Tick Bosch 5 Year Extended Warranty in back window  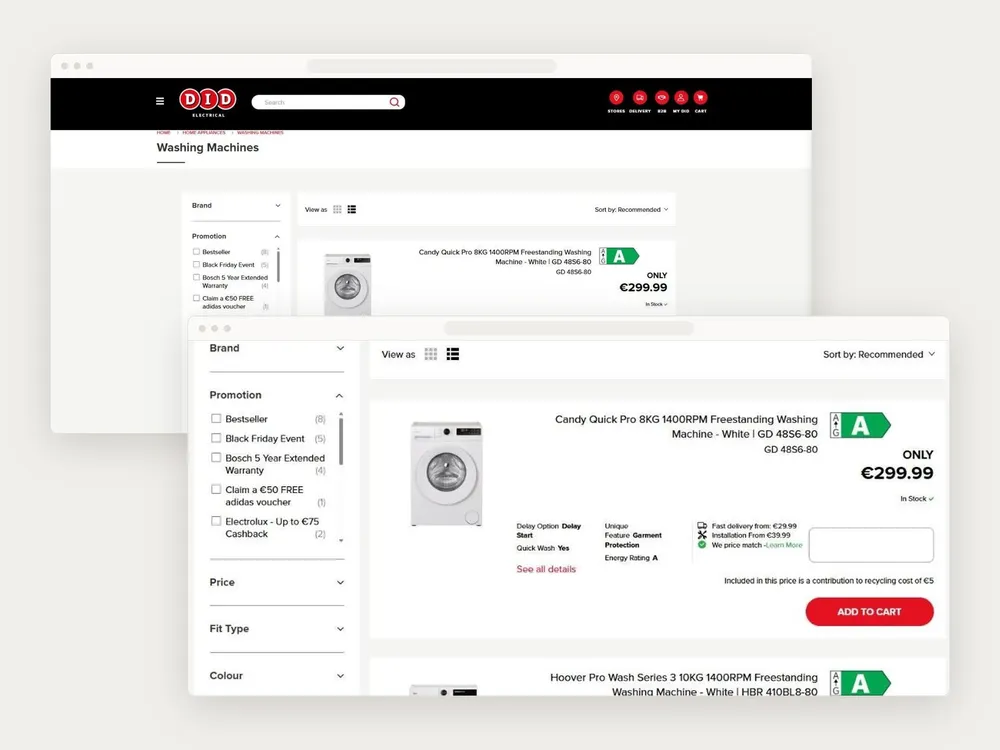coord(196,277)
